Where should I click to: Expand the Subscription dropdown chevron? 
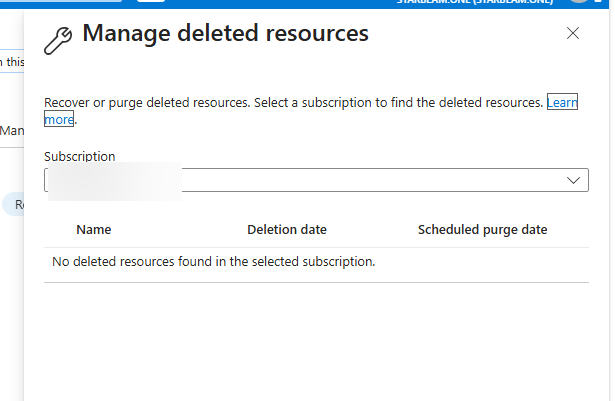pyautogui.click(x=573, y=180)
